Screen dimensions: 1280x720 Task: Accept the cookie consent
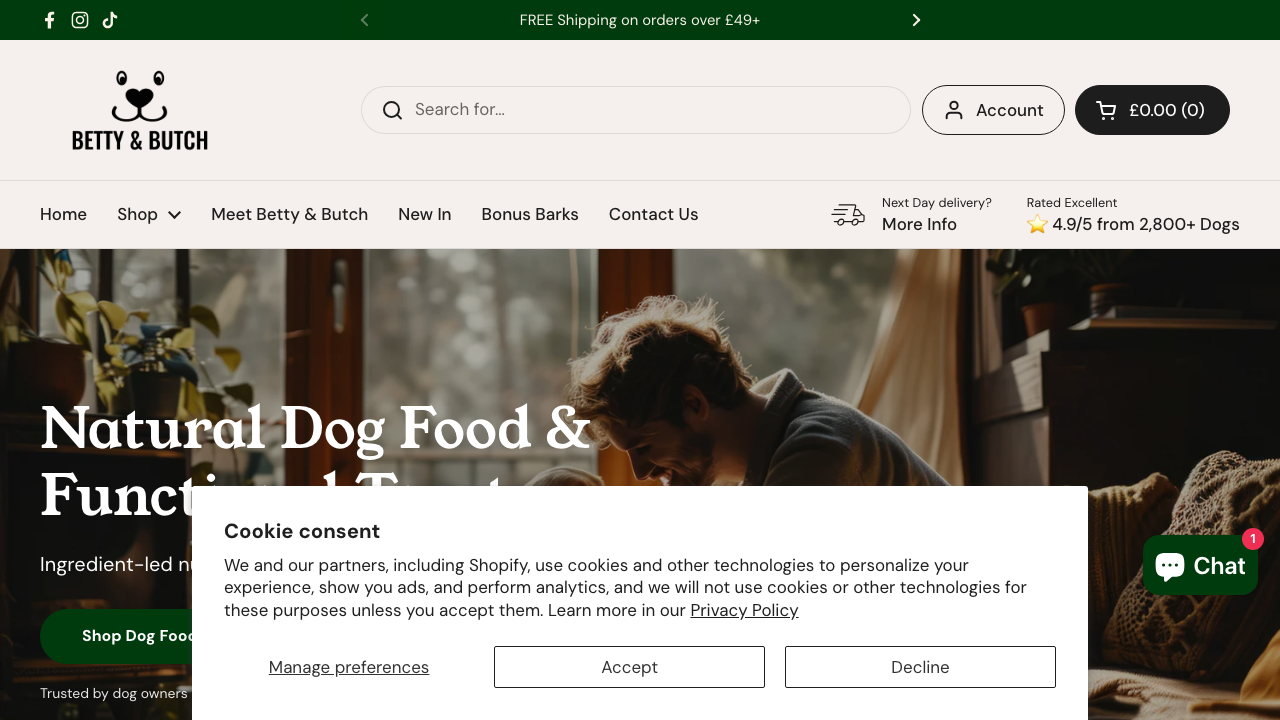coord(629,667)
